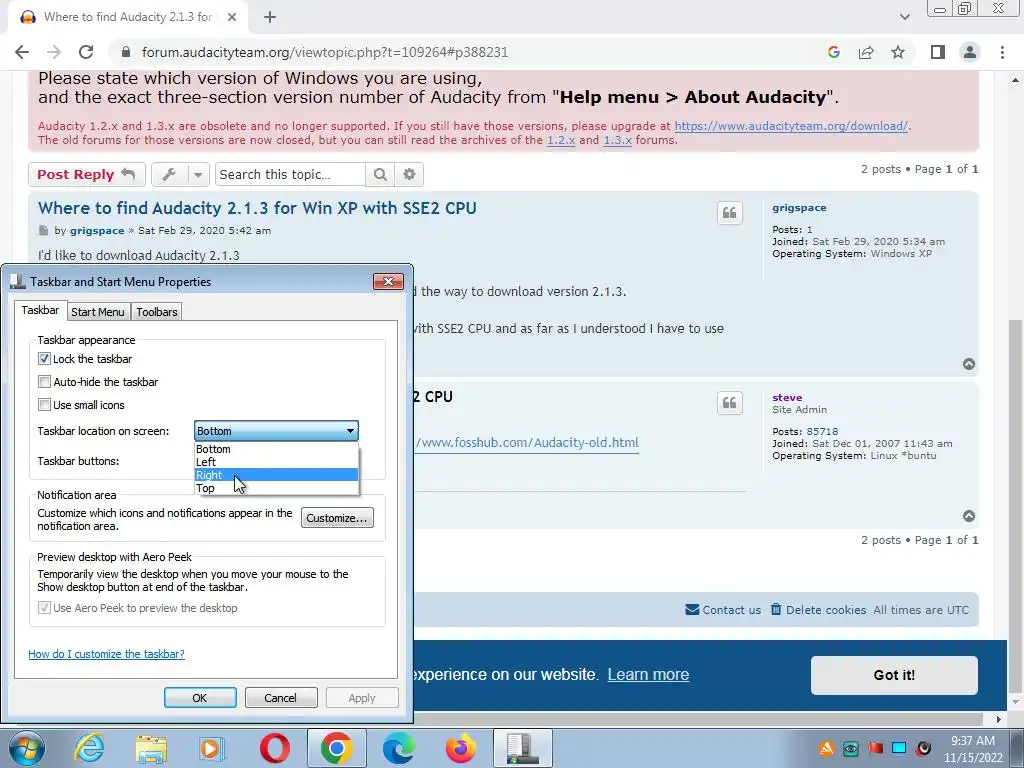Open the Windows Start orb

27,748
